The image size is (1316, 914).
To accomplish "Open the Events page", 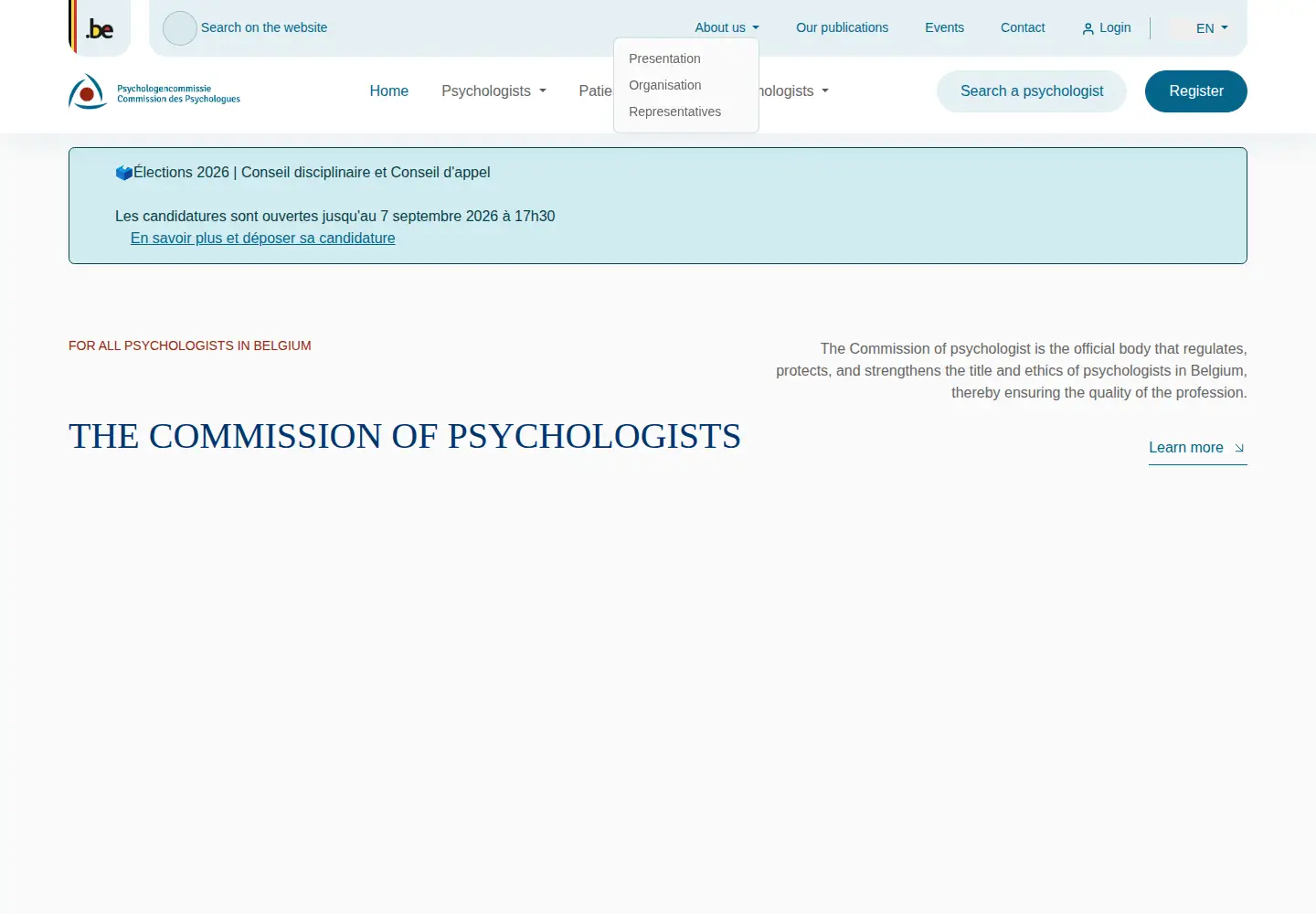I will pos(944,27).
